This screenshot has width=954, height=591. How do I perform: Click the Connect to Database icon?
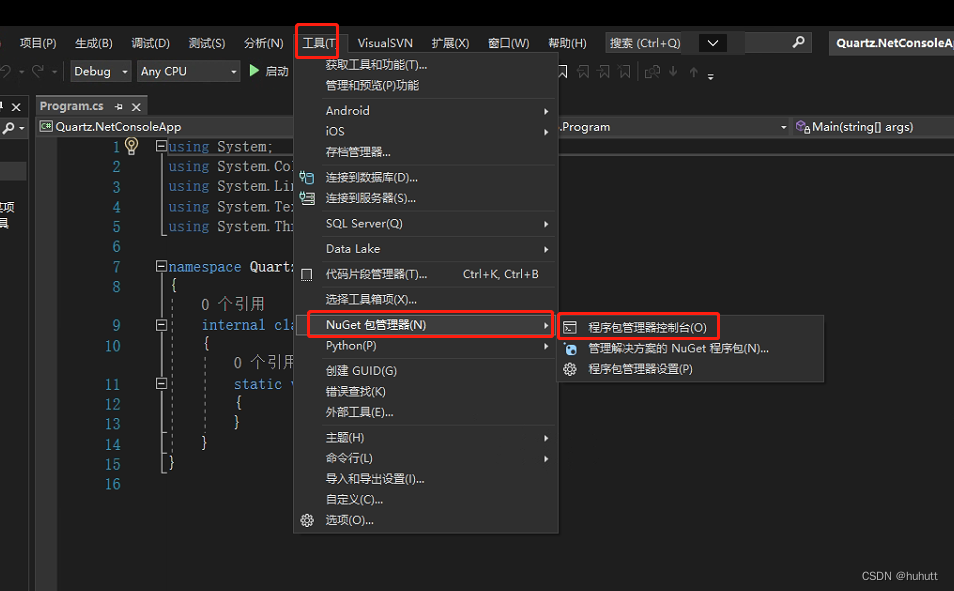click(307, 178)
